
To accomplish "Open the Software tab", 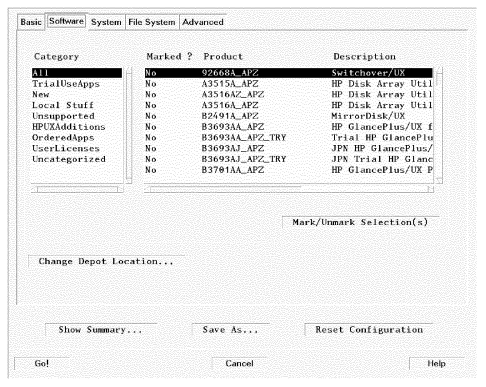I will tap(66, 21).
